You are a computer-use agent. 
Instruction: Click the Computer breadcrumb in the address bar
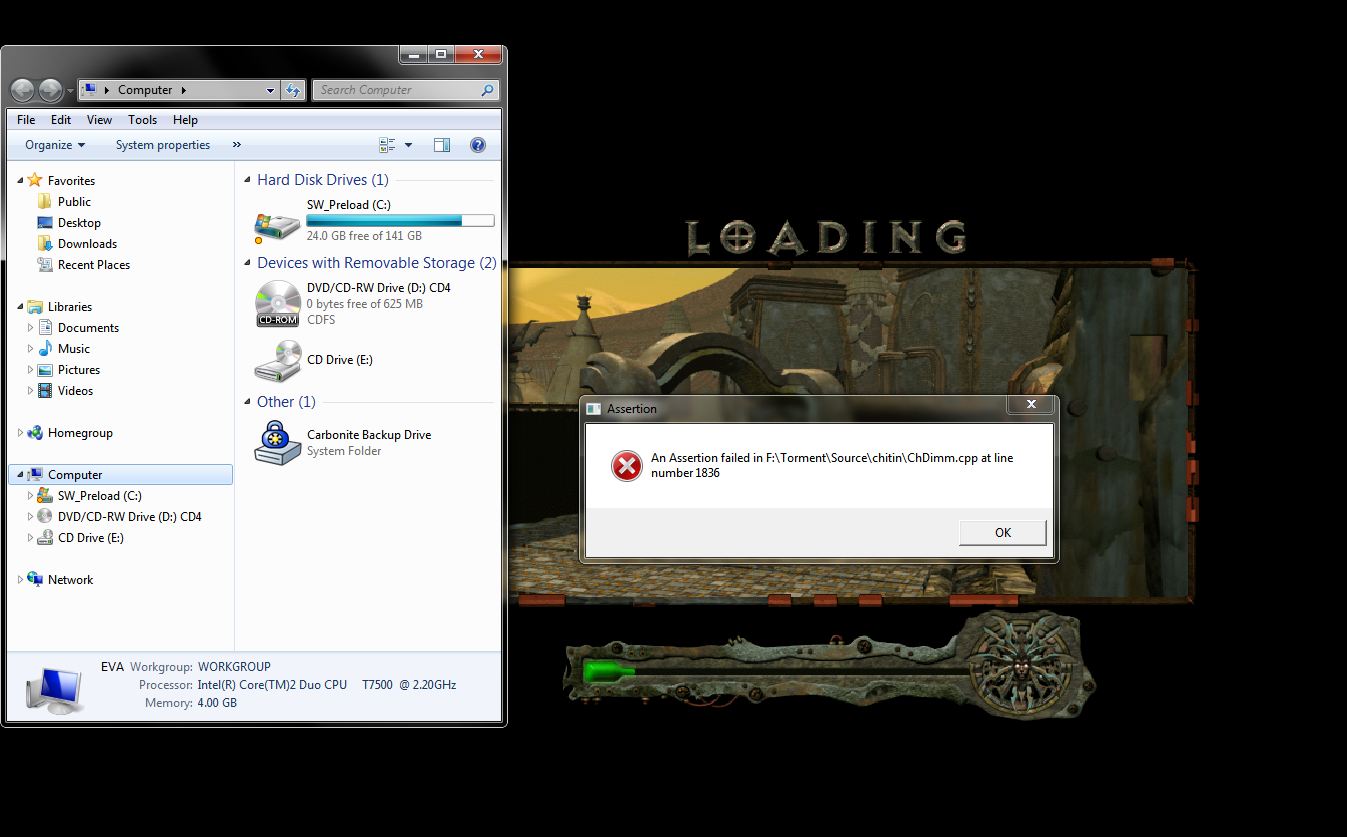[x=145, y=90]
